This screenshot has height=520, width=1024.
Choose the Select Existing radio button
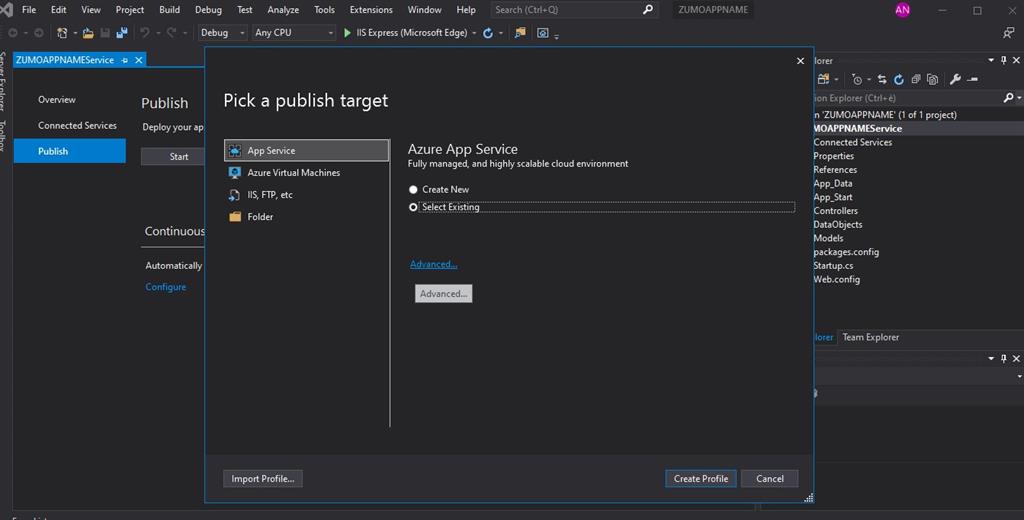pos(414,208)
